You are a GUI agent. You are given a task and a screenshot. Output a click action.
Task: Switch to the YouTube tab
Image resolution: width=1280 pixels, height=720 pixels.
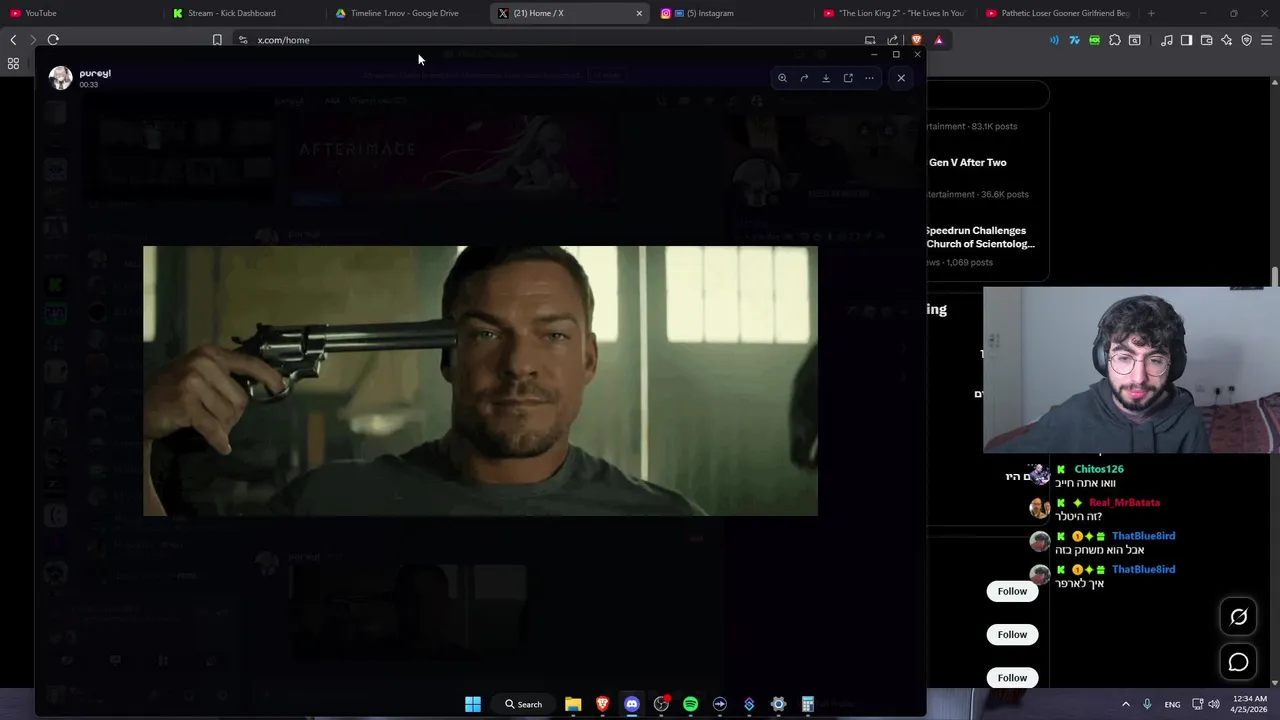click(x=80, y=13)
